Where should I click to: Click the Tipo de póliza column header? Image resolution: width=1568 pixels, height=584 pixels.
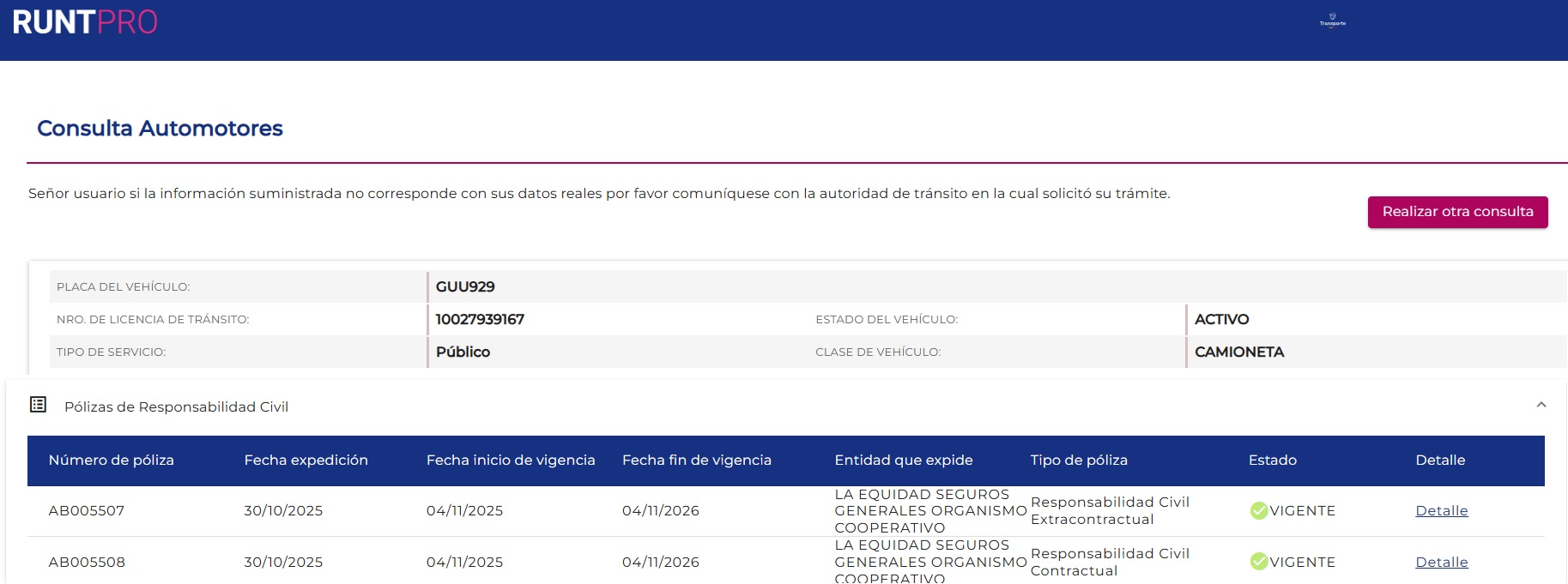coord(1079,461)
